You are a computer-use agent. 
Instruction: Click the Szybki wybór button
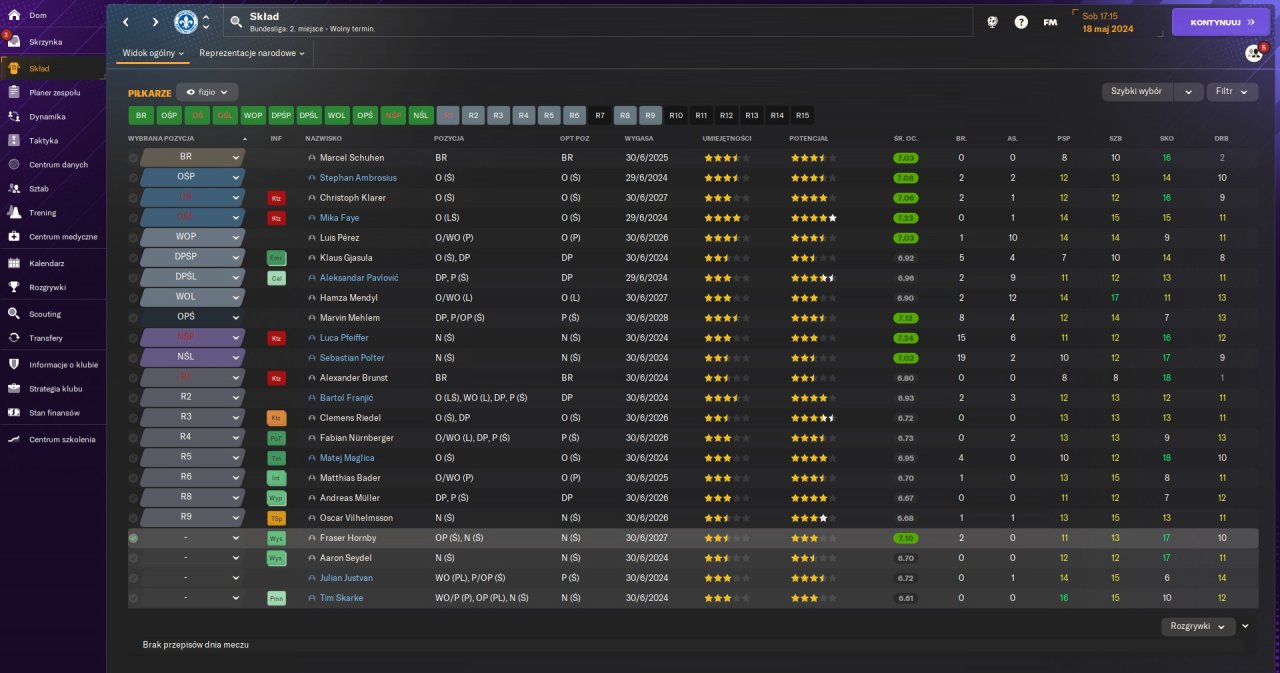click(1137, 91)
